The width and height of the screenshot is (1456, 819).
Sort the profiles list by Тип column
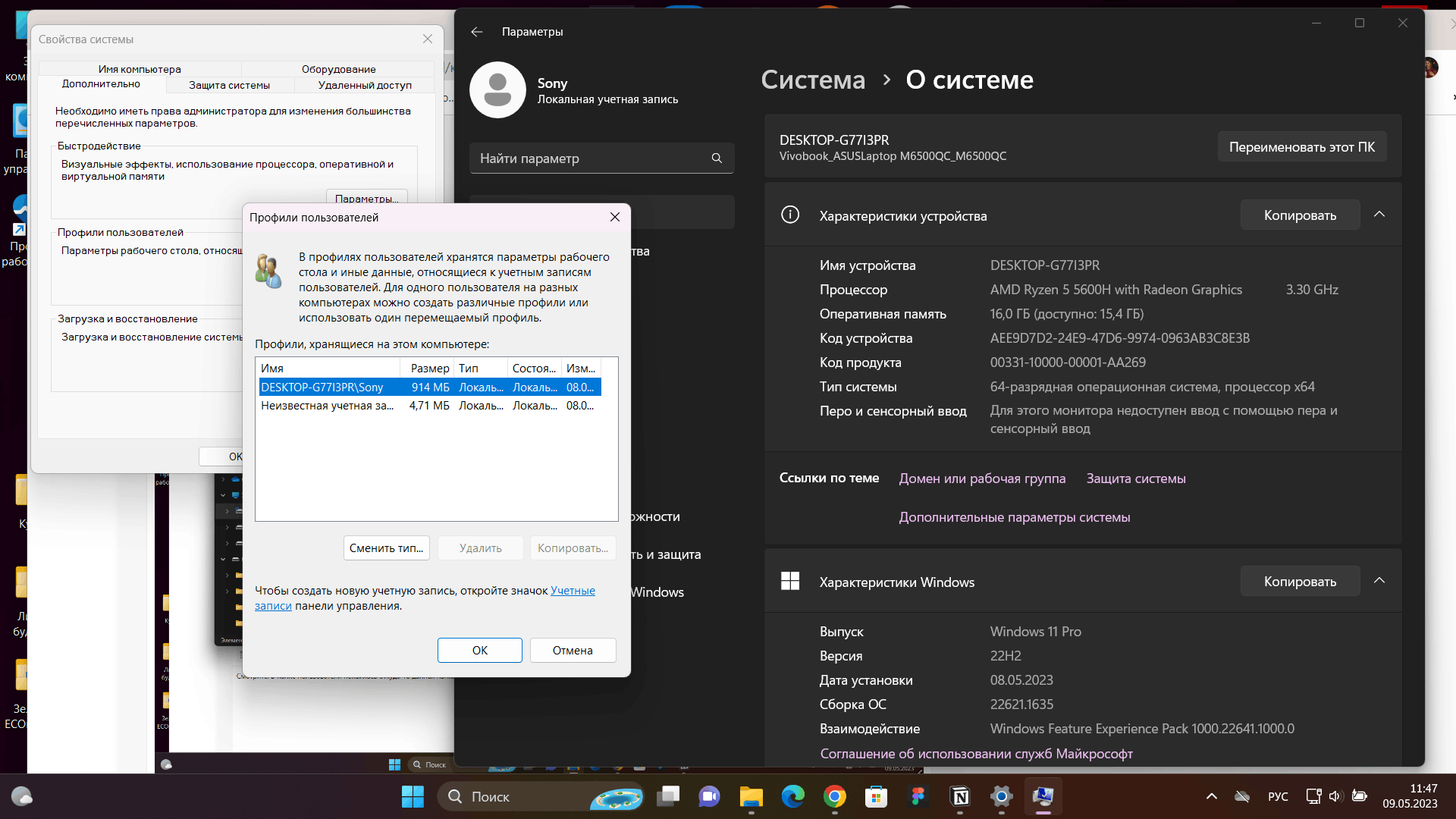pyautogui.click(x=481, y=369)
